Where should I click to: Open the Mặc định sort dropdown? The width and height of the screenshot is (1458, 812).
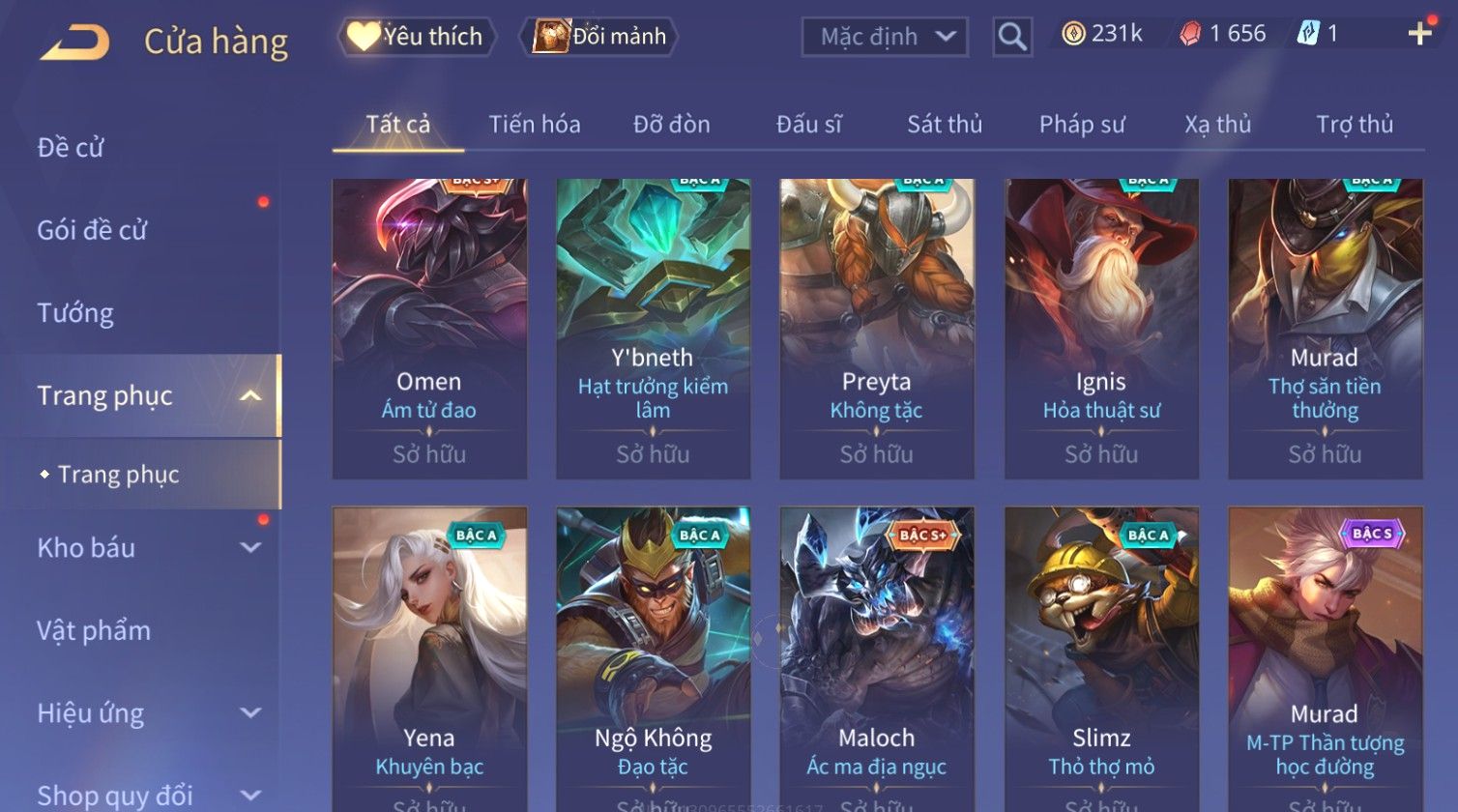coord(885,37)
